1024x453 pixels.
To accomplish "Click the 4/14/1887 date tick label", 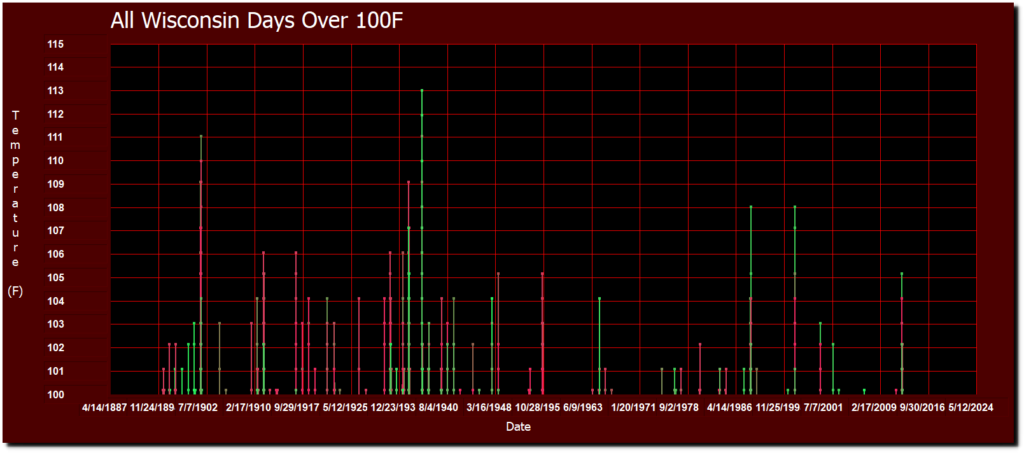I will 108,408.
